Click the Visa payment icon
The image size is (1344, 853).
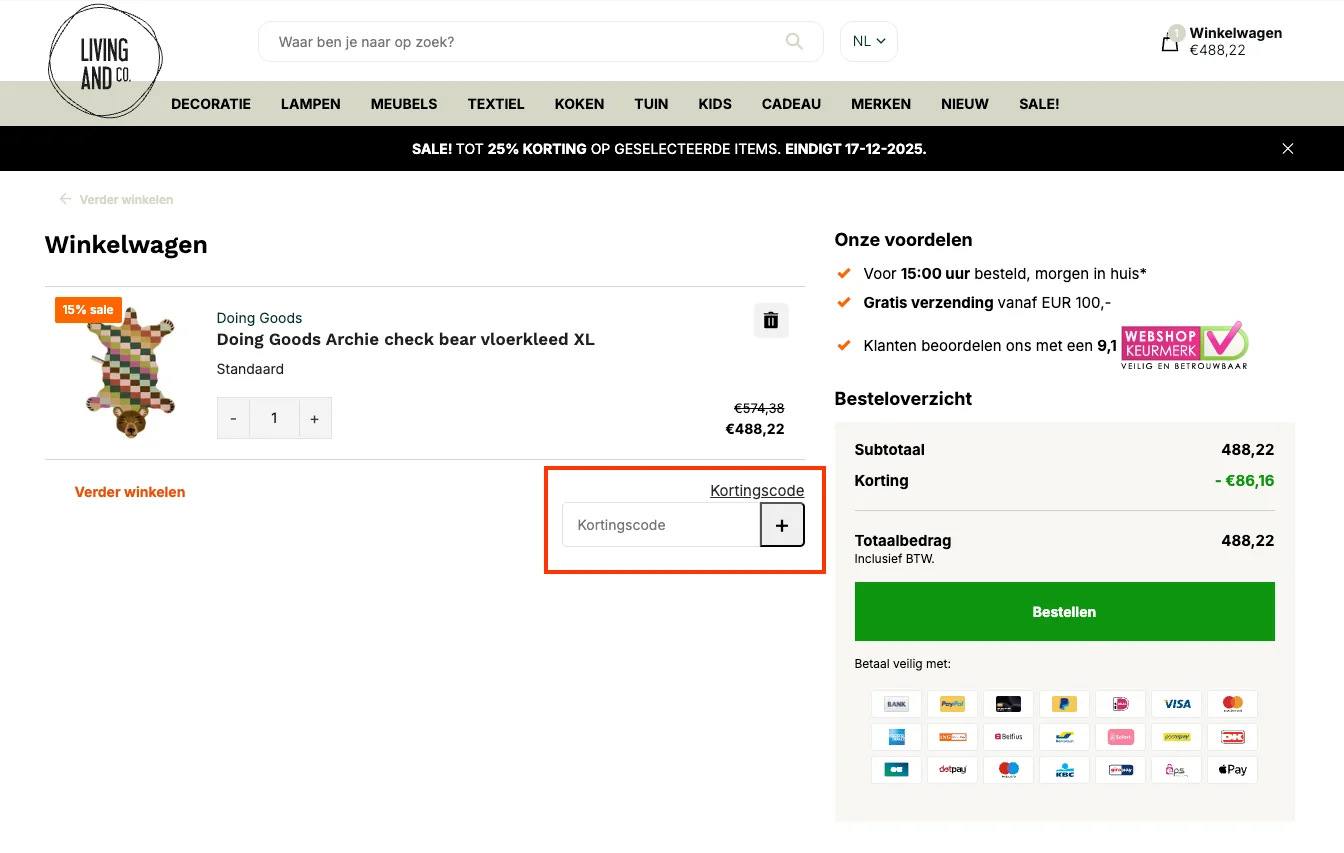click(x=1177, y=704)
